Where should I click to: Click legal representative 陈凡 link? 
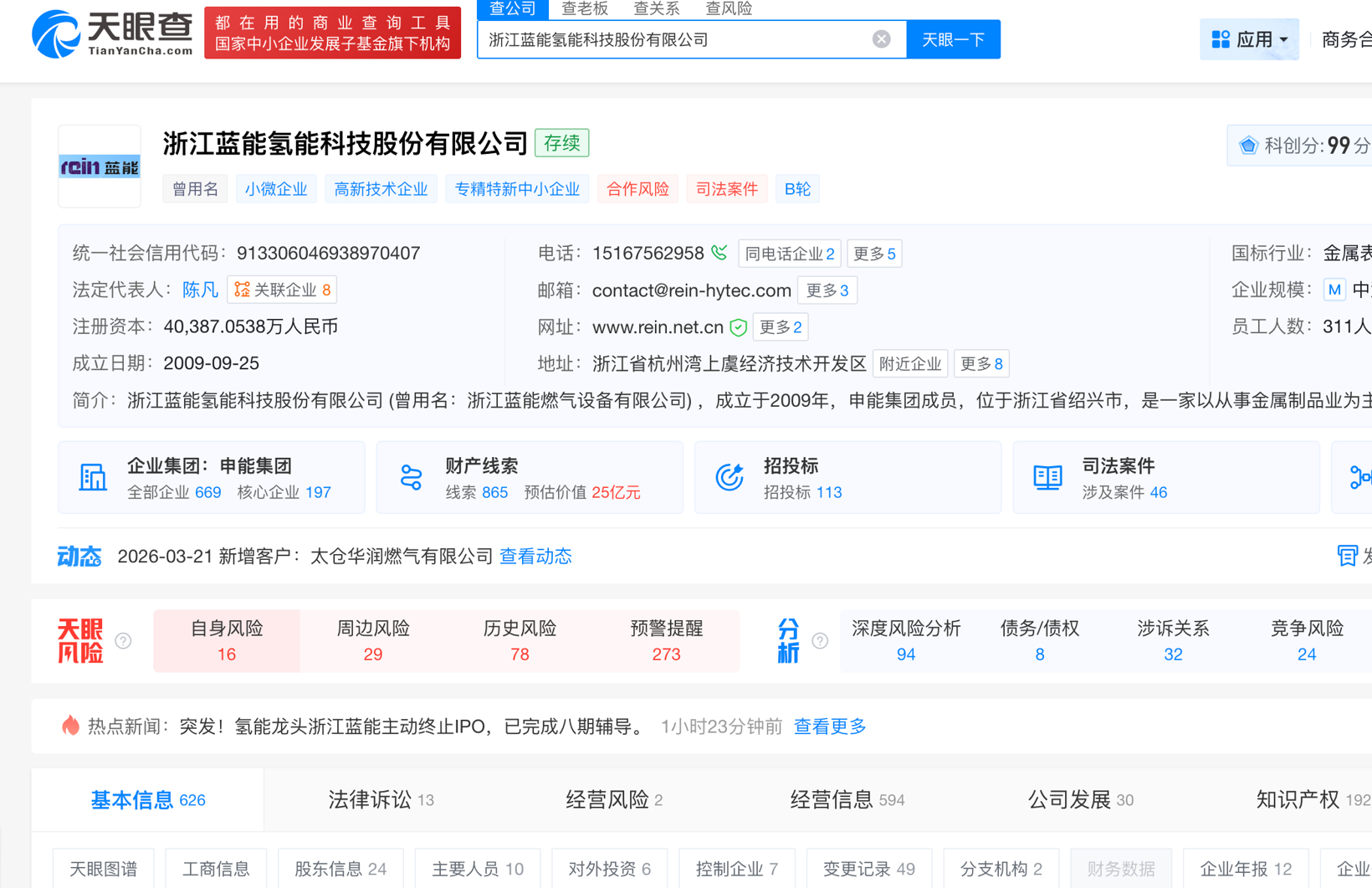coord(200,290)
